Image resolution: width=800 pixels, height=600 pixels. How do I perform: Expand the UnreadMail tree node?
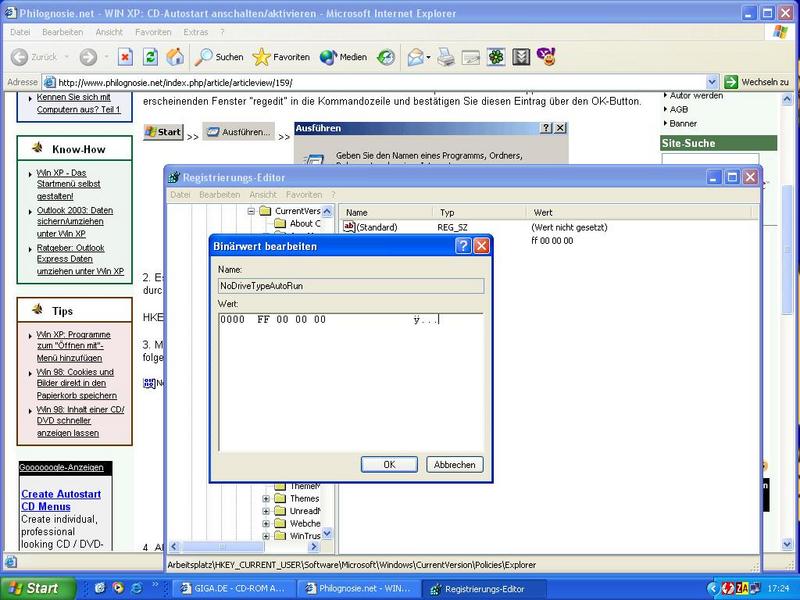pos(267,511)
